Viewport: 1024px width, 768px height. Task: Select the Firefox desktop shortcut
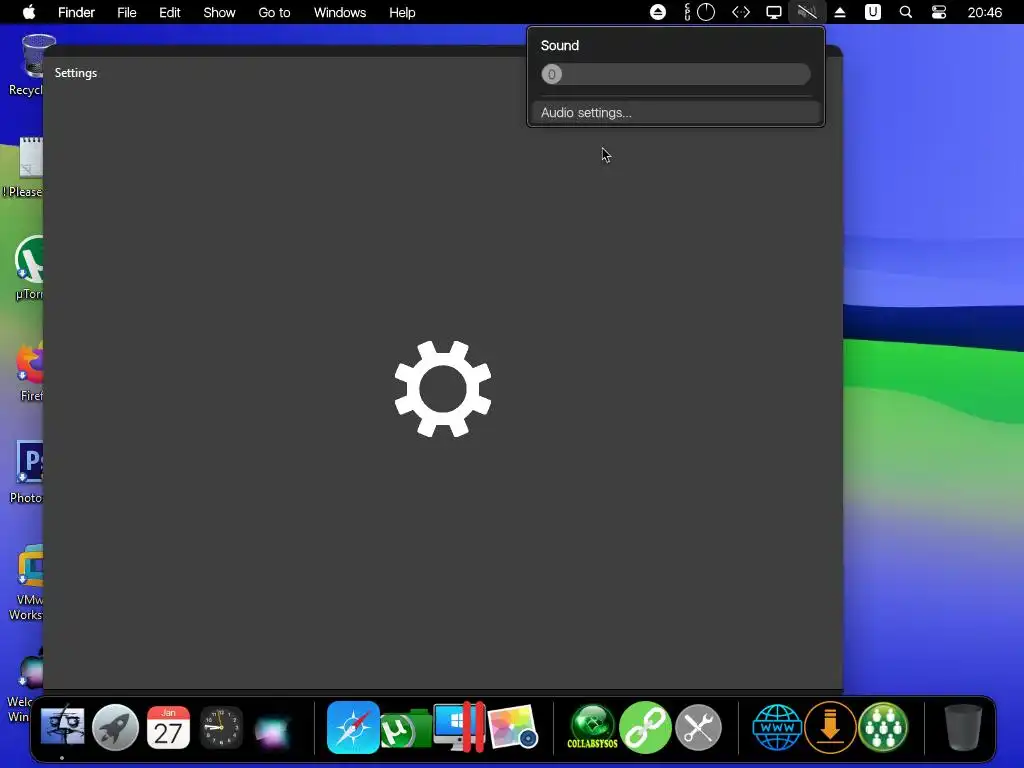[31, 371]
